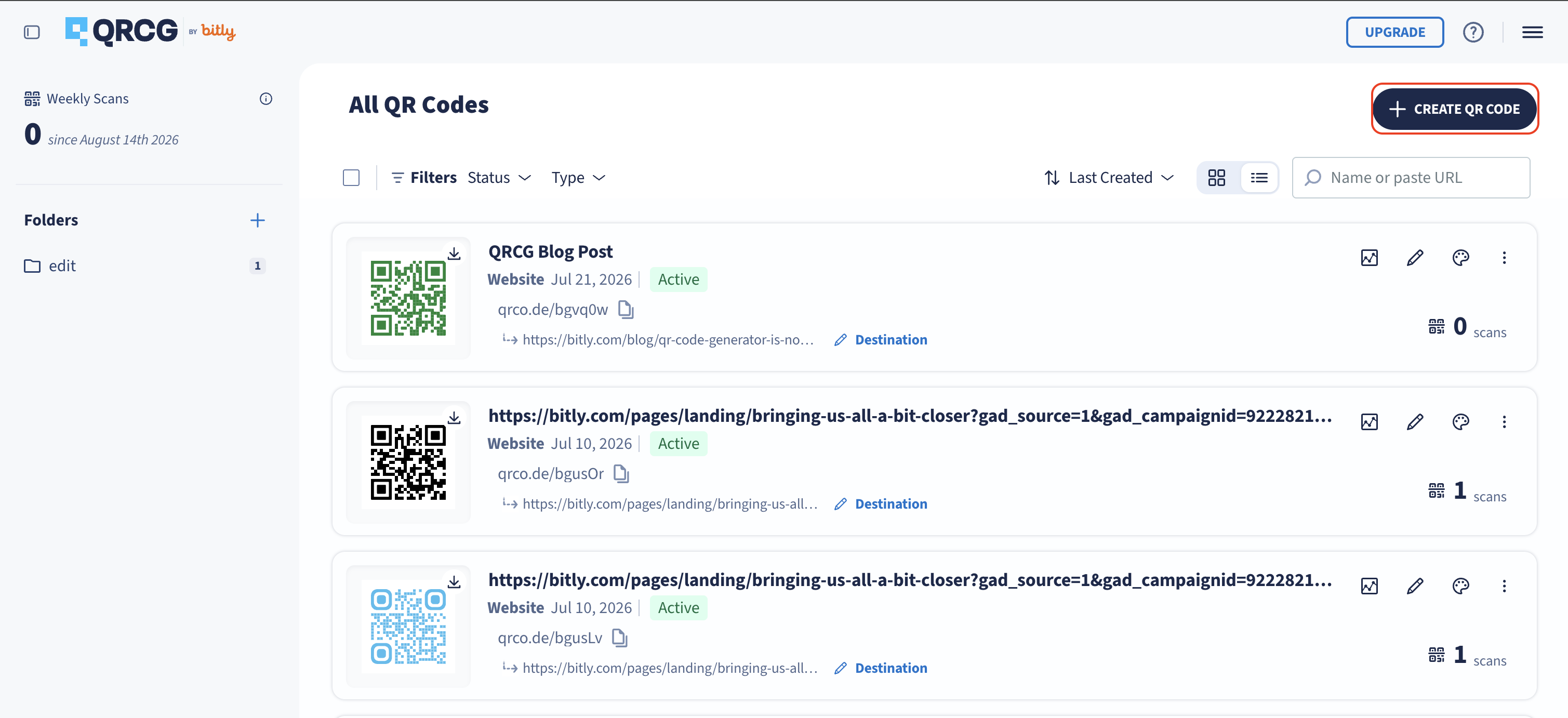Copy the qrco.de/bgvq0w short link
Image resolution: width=1568 pixels, height=718 pixels.
[x=627, y=310]
